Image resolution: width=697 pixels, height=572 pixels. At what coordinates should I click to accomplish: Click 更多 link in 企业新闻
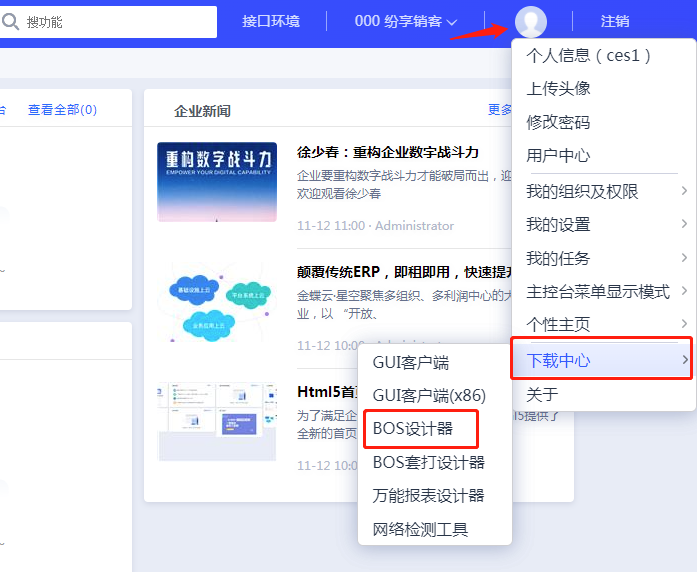500,110
